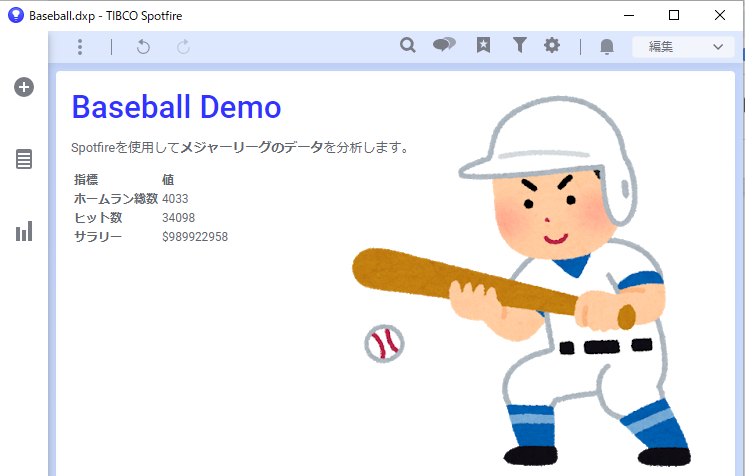Viewport: 745px width, 476px height.
Task: Open the Conversations speech bubble icon
Action: (444, 45)
